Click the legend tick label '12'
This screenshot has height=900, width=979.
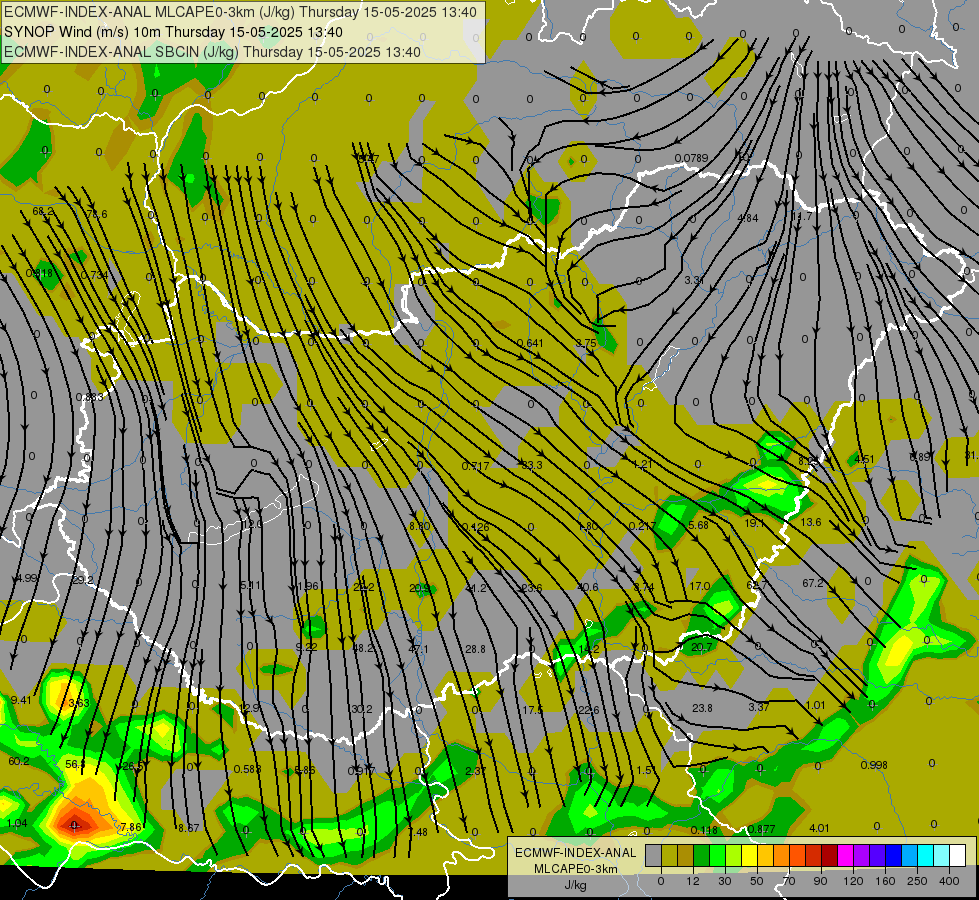(x=693, y=881)
